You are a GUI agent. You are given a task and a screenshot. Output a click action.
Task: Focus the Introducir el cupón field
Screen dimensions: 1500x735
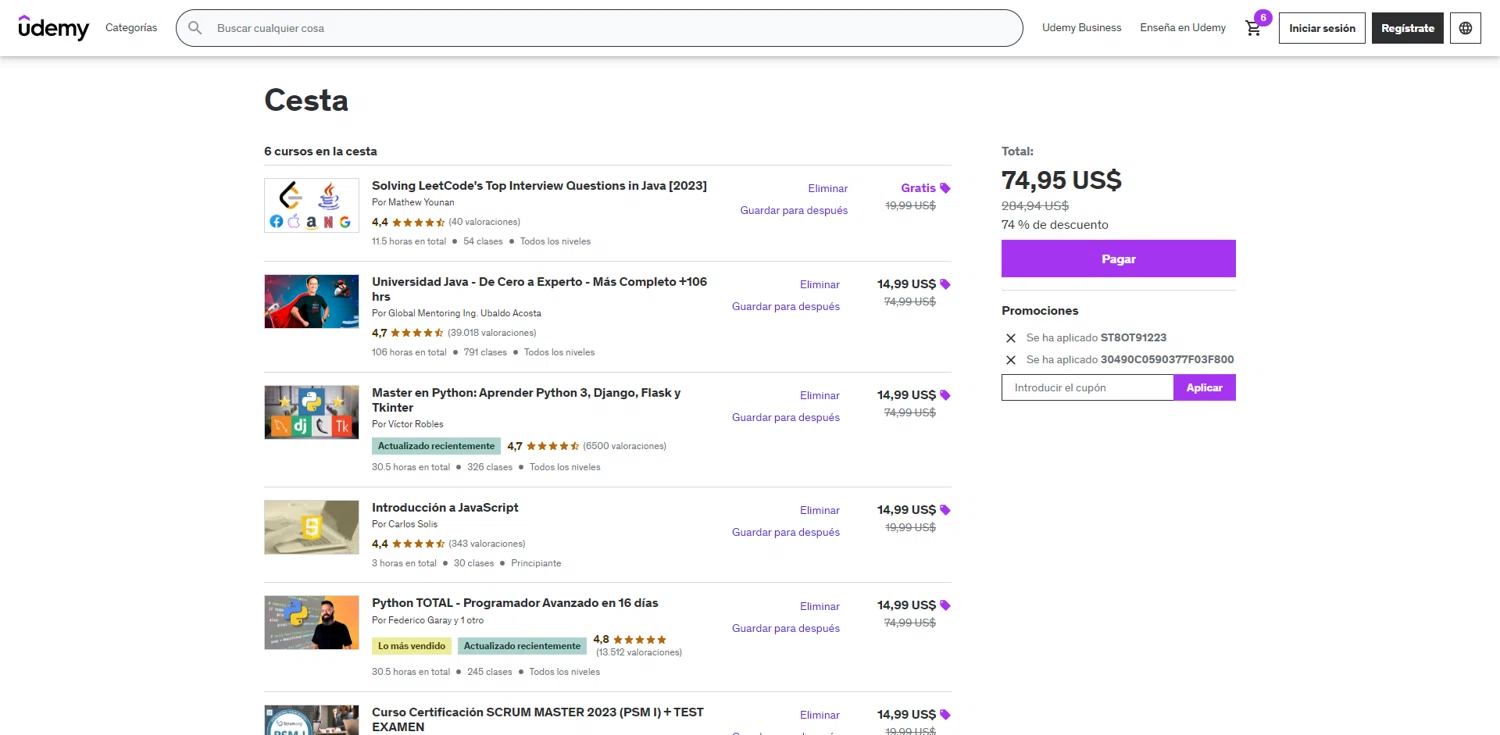(x=1087, y=387)
